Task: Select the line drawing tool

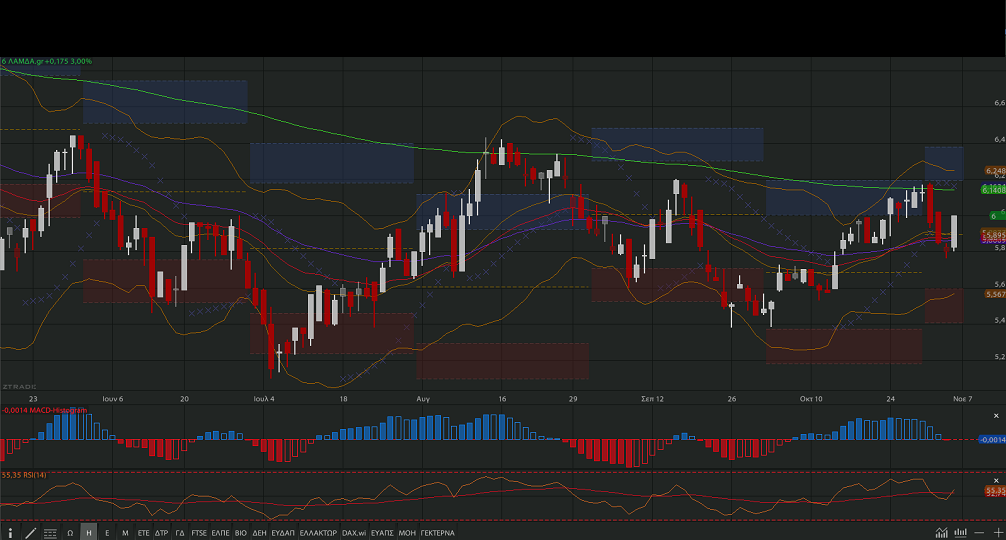Action: pos(30,532)
